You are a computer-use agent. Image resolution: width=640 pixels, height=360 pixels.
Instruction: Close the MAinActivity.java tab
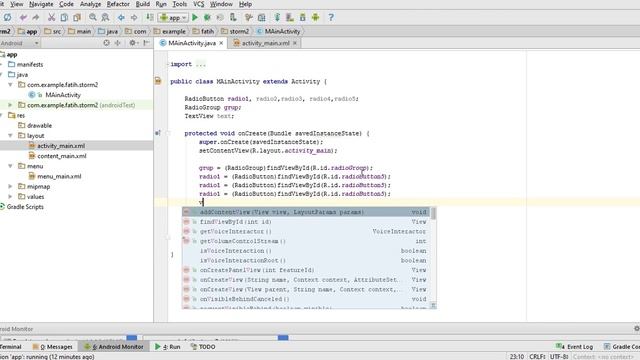[221, 43]
